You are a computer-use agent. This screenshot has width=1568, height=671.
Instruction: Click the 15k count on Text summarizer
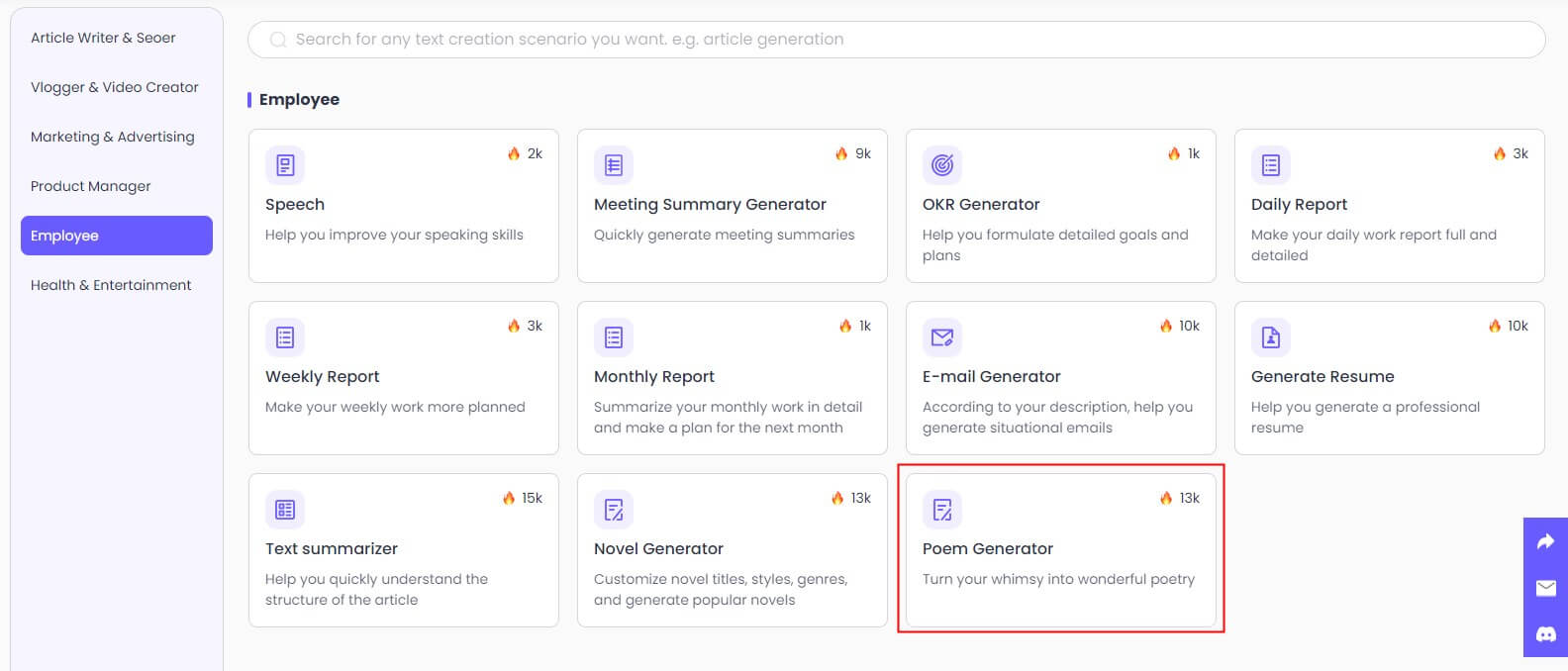[x=532, y=498]
